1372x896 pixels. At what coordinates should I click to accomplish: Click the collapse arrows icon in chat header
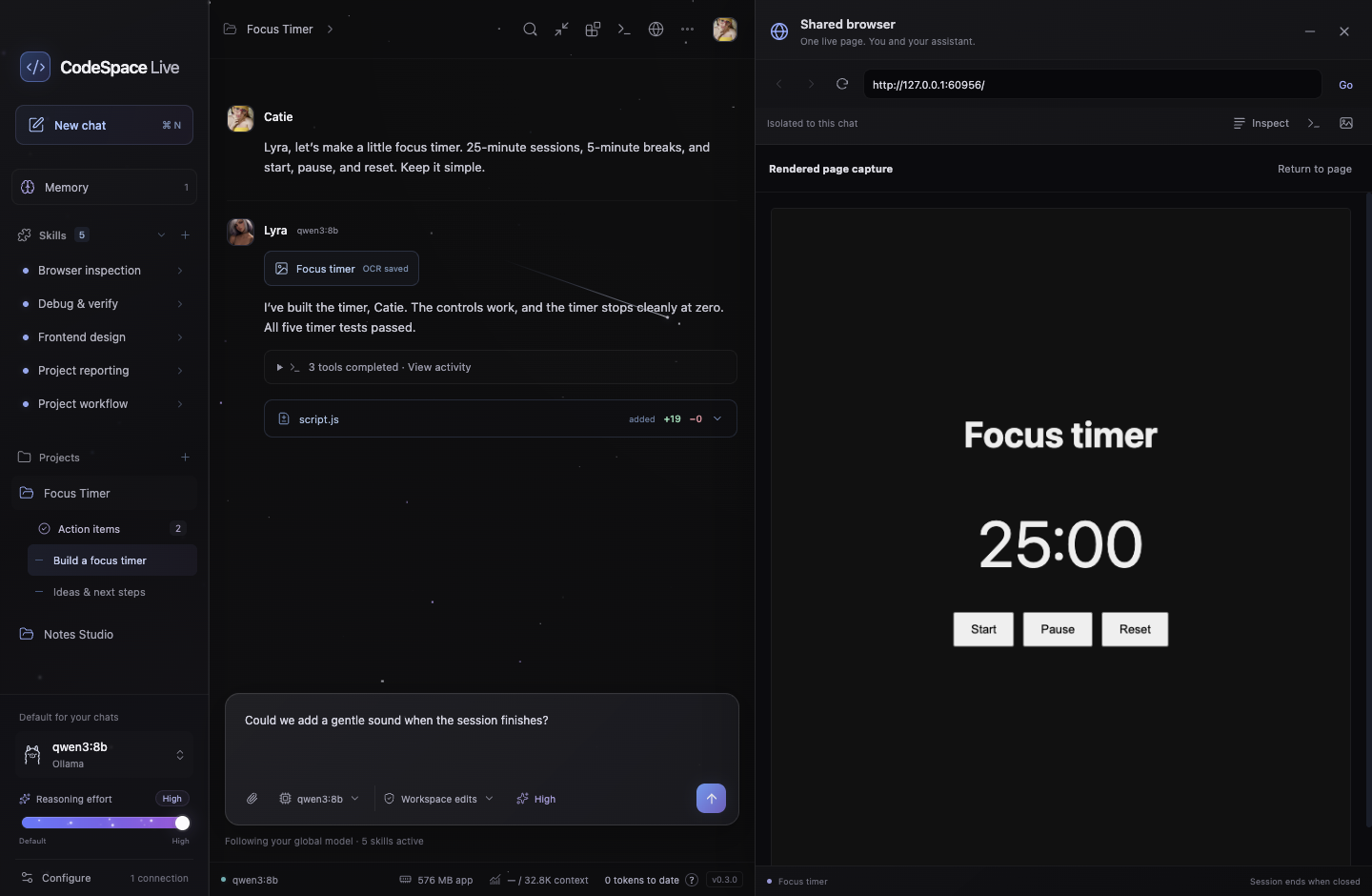point(561,30)
